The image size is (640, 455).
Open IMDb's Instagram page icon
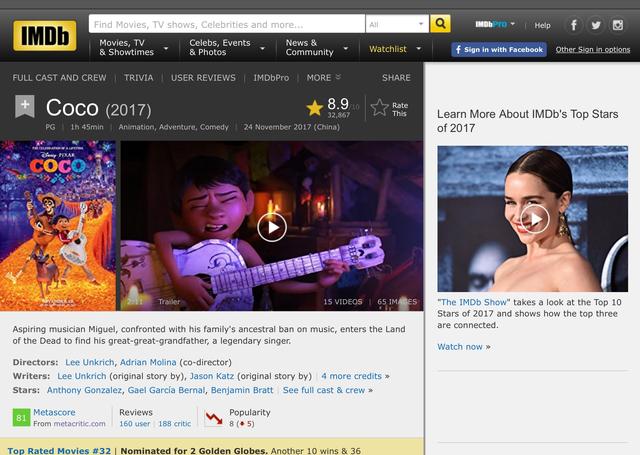(x=618, y=25)
